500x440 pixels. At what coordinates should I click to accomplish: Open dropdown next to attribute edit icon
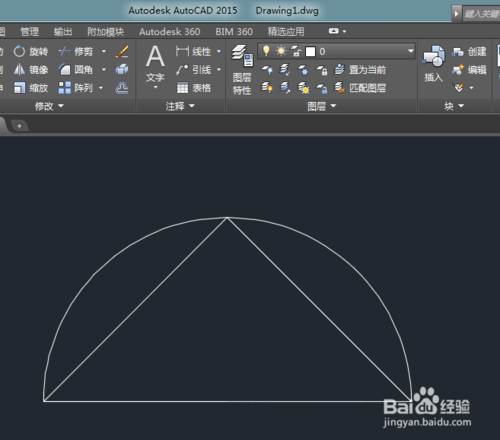point(471,88)
